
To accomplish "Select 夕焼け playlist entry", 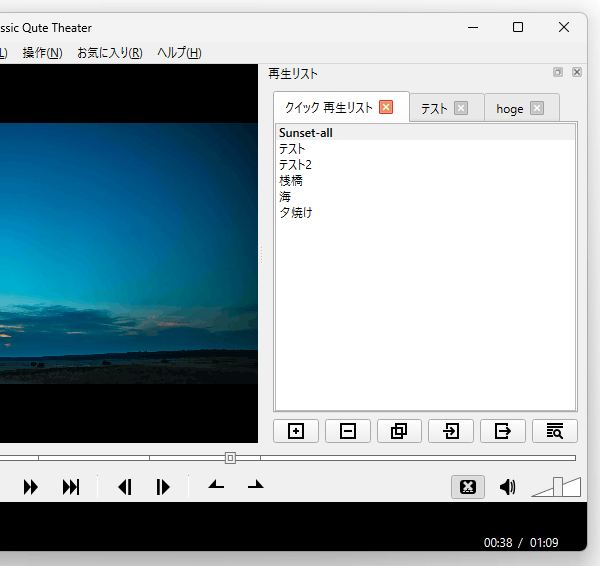I will pos(425,213).
